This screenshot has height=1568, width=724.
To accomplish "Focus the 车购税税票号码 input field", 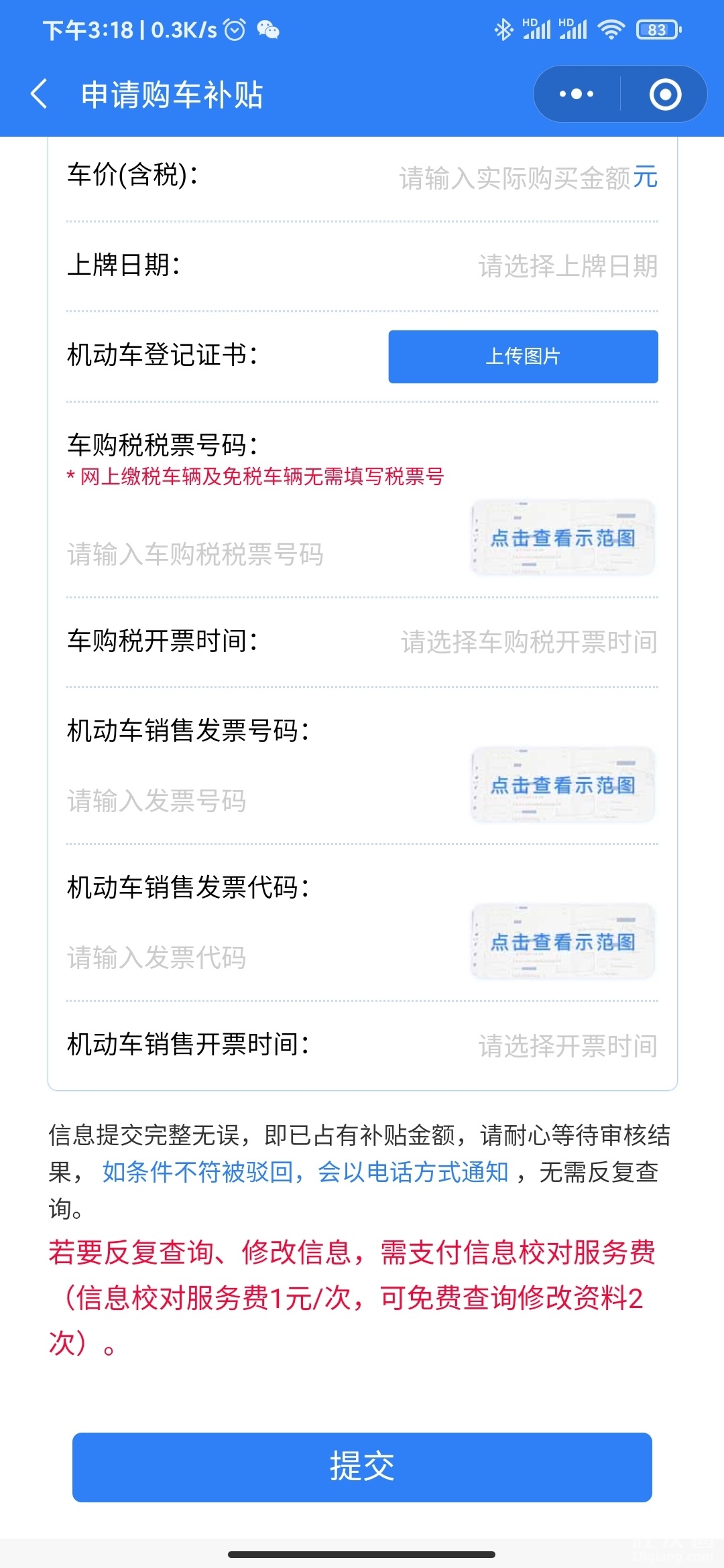I will [x=196, y=555].
